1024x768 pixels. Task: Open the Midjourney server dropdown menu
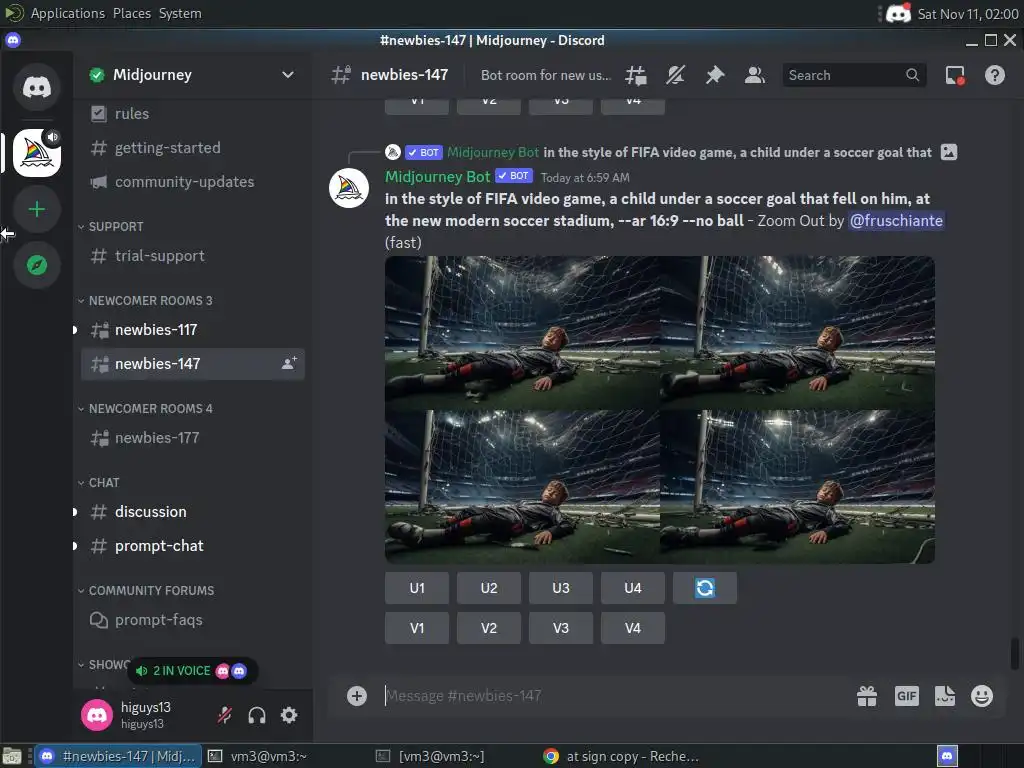tap(287, 74)
